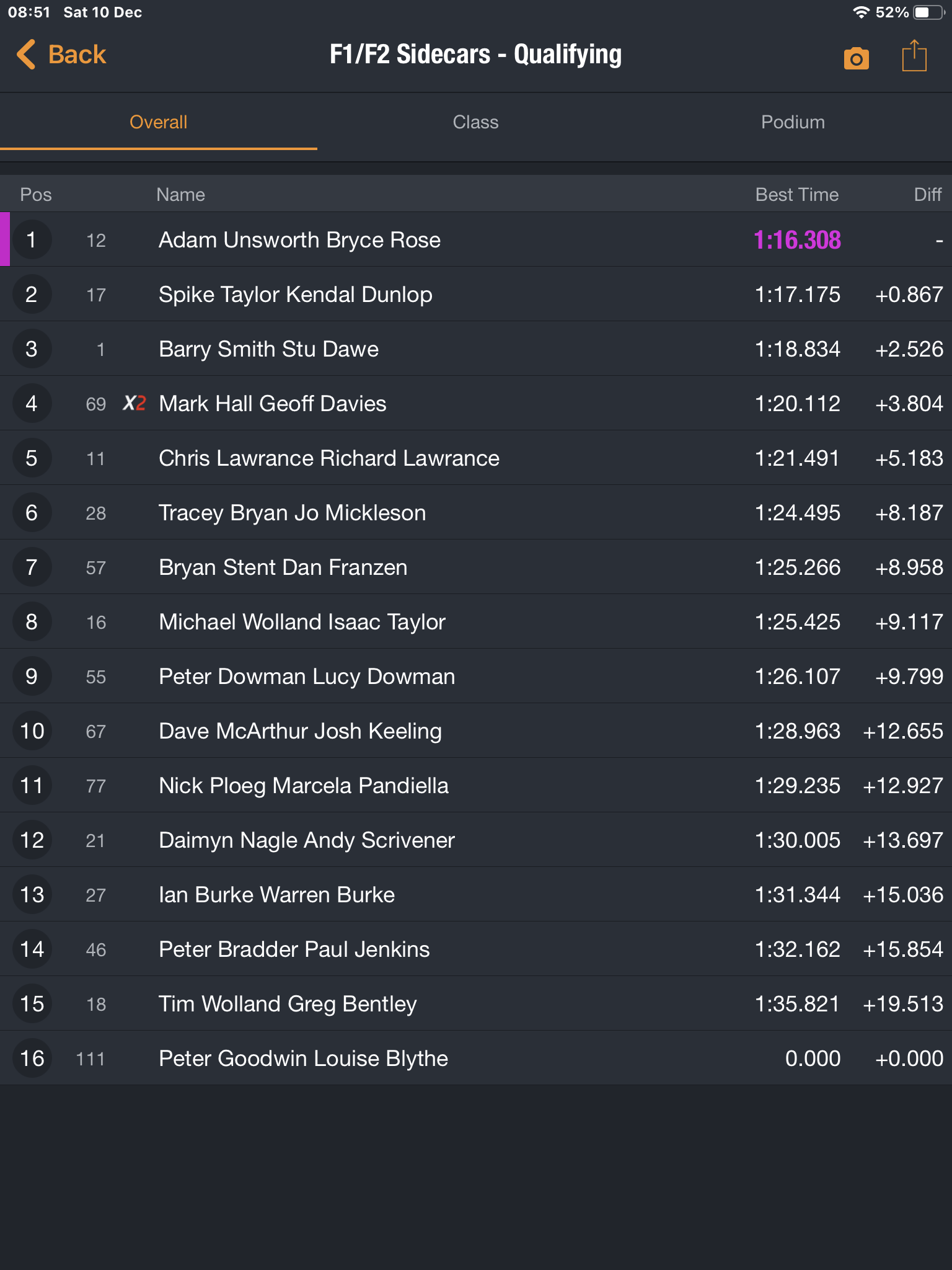Image resolution: width=952 pixels, height=1270 pixels.
Task: Select the Overall tab
Action: tap(159, 122)
